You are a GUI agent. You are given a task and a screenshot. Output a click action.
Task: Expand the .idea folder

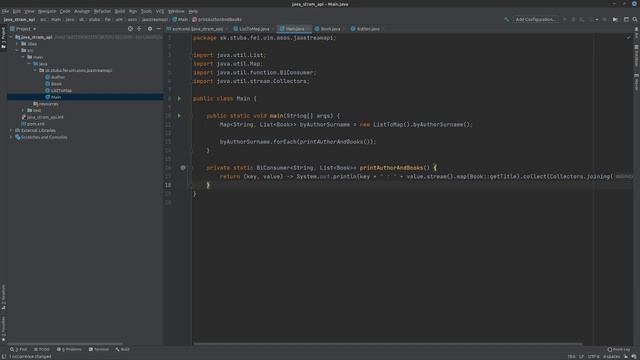coord(17,44)
